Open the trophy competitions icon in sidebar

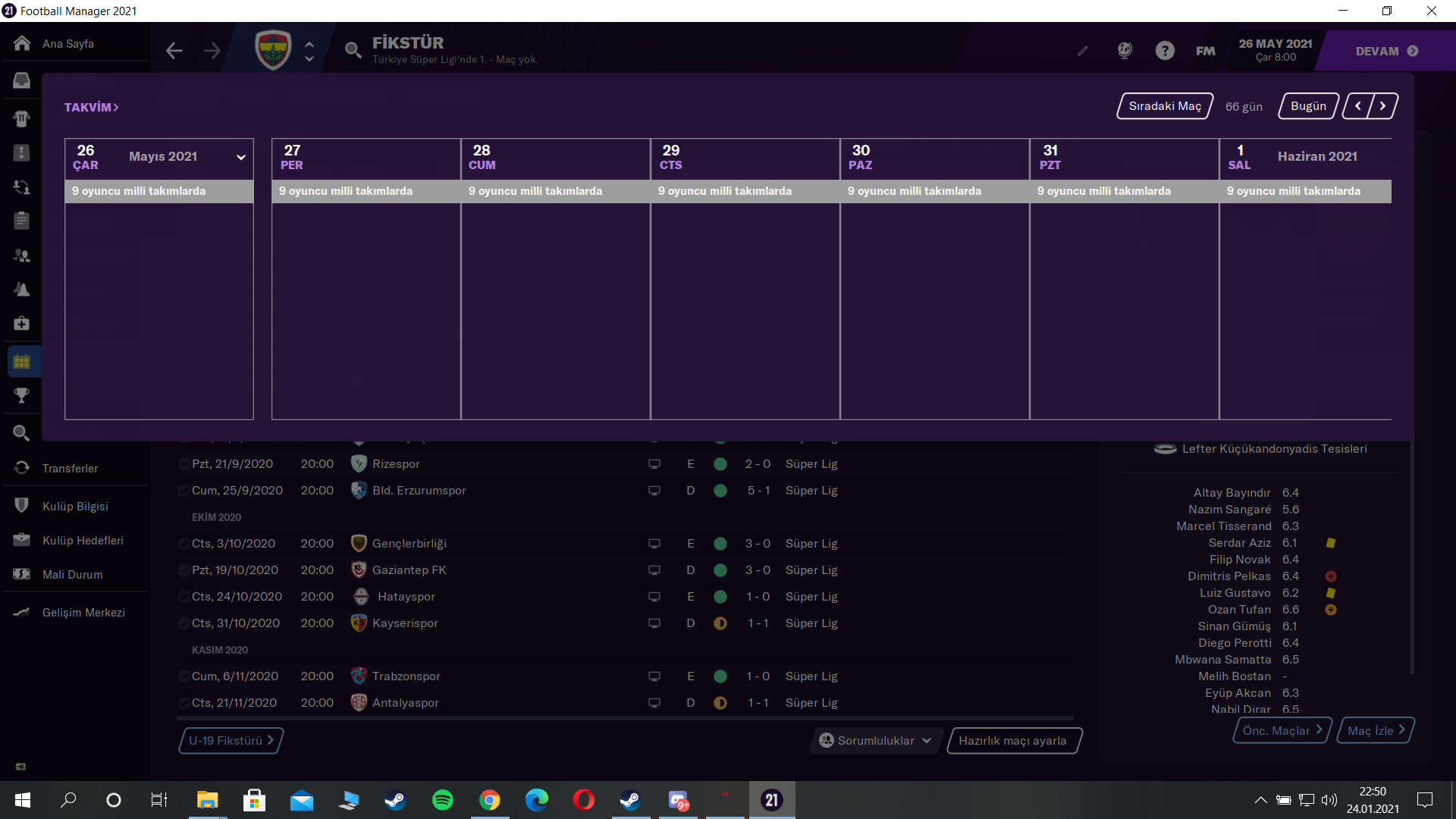pyautogui.click(x=22, y=395)
